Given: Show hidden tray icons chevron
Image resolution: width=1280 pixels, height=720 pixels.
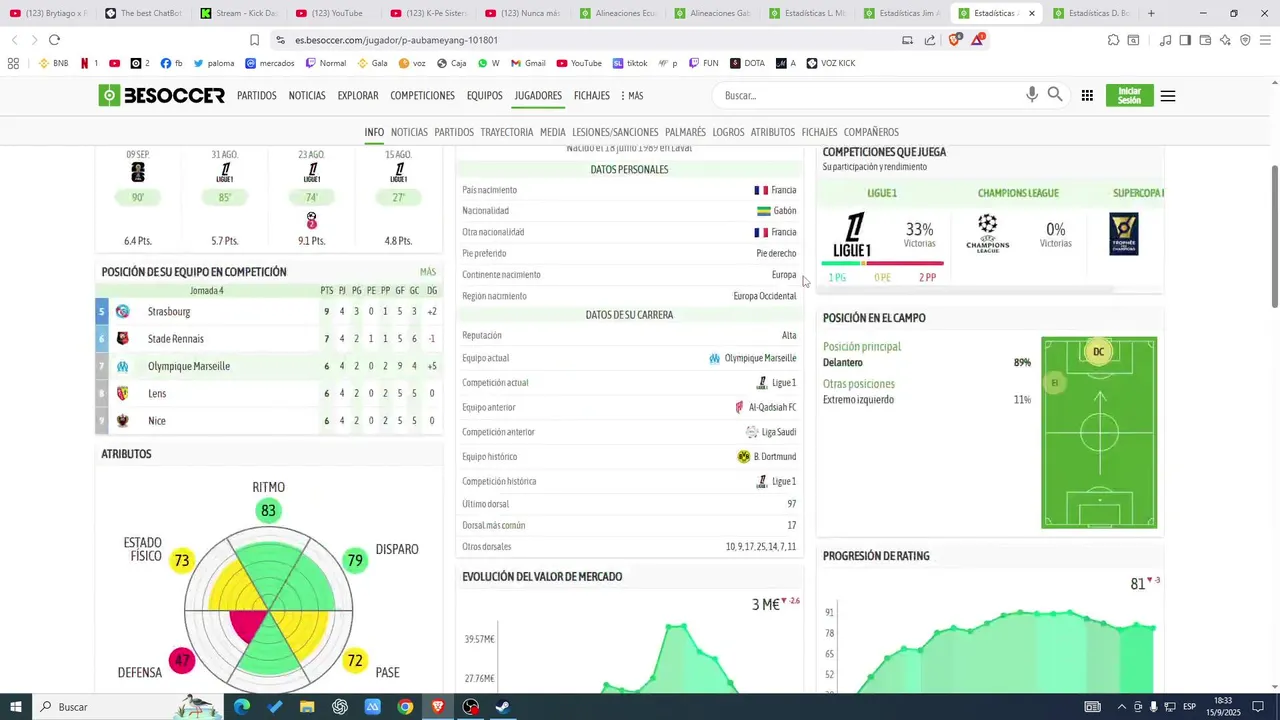Looking at the screenshot, I should 1121,707.
